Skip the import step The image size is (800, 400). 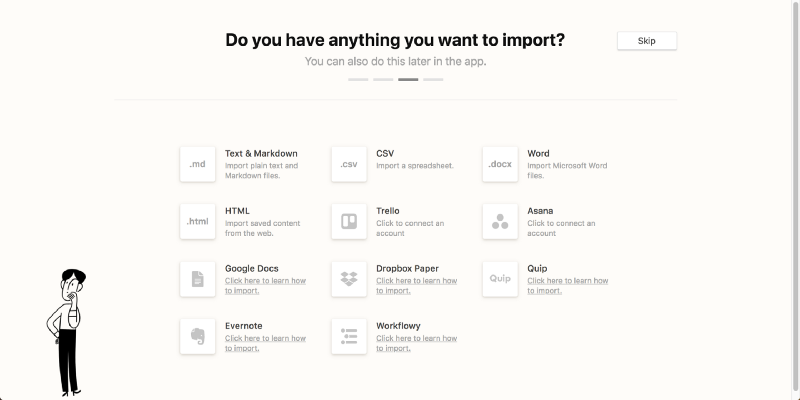647,41
